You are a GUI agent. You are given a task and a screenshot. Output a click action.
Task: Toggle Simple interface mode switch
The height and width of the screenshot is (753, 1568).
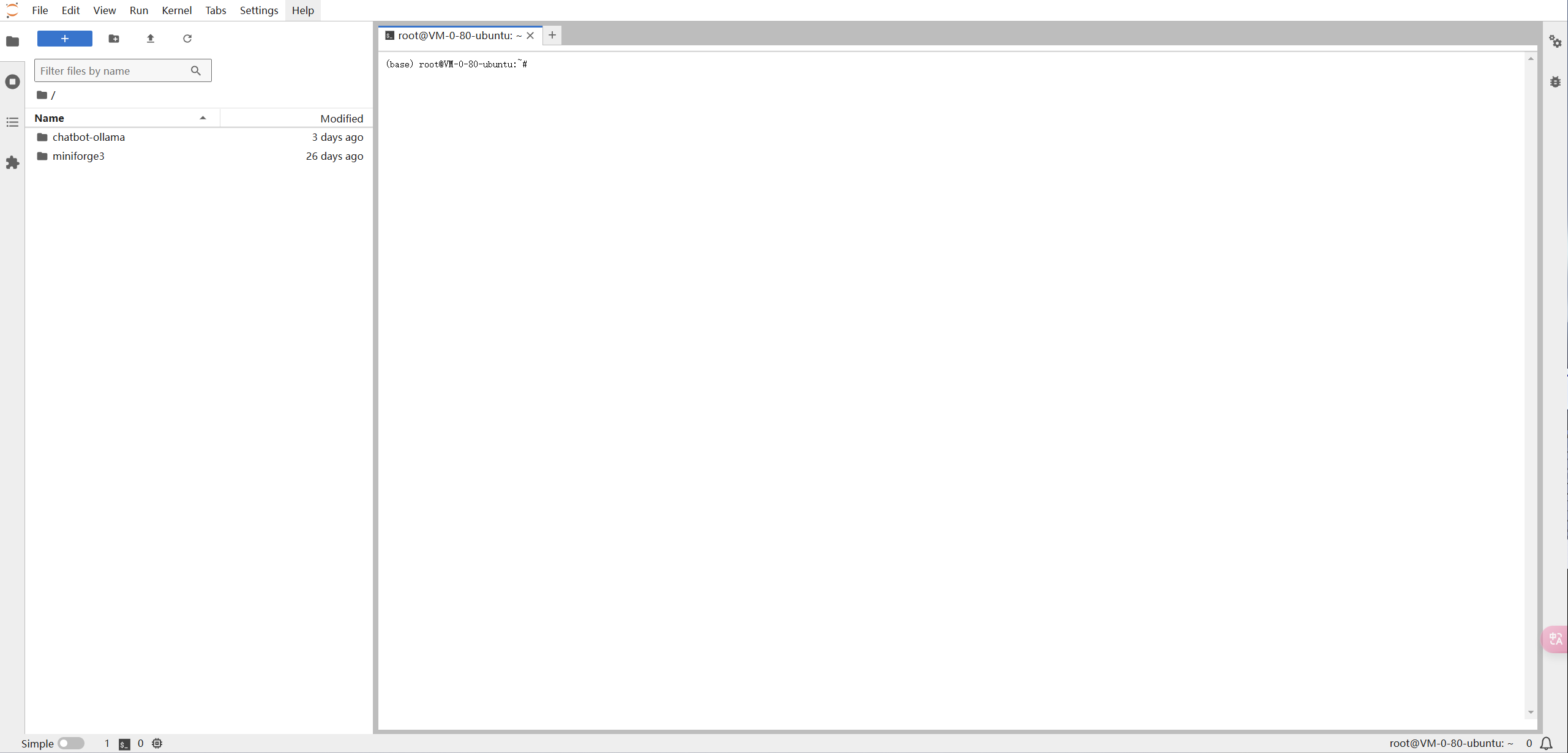point(71,743)
